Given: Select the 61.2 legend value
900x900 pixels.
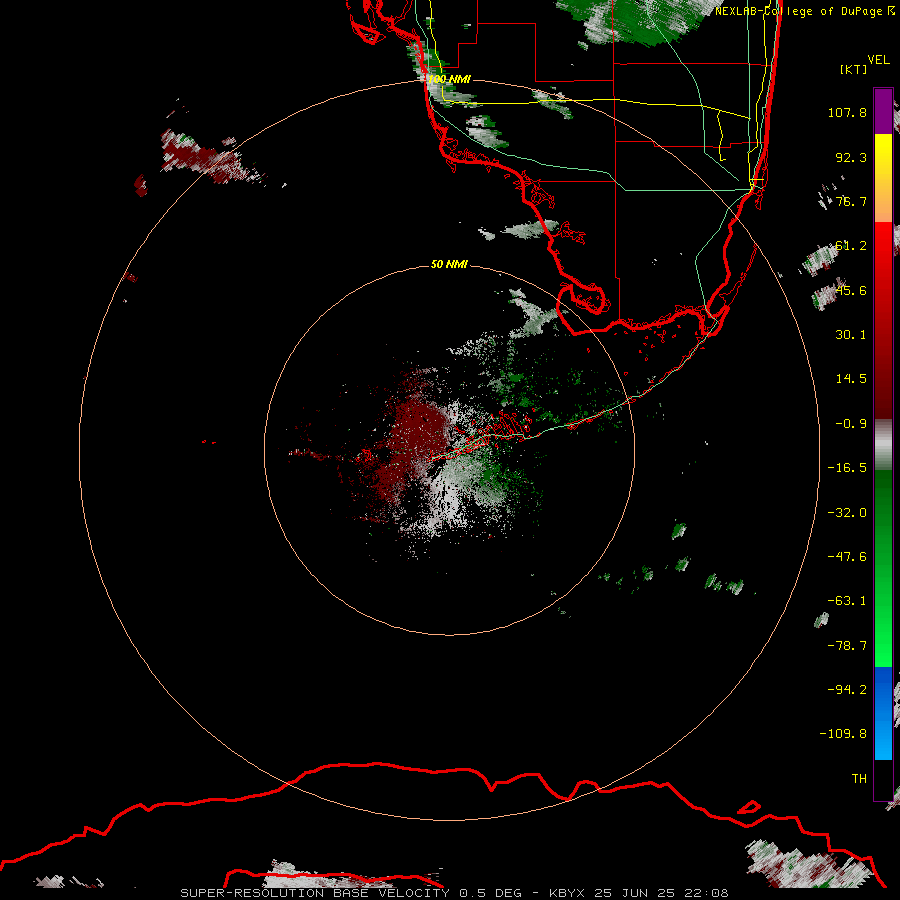Looking at the screenshot, I should pos(851,246).
